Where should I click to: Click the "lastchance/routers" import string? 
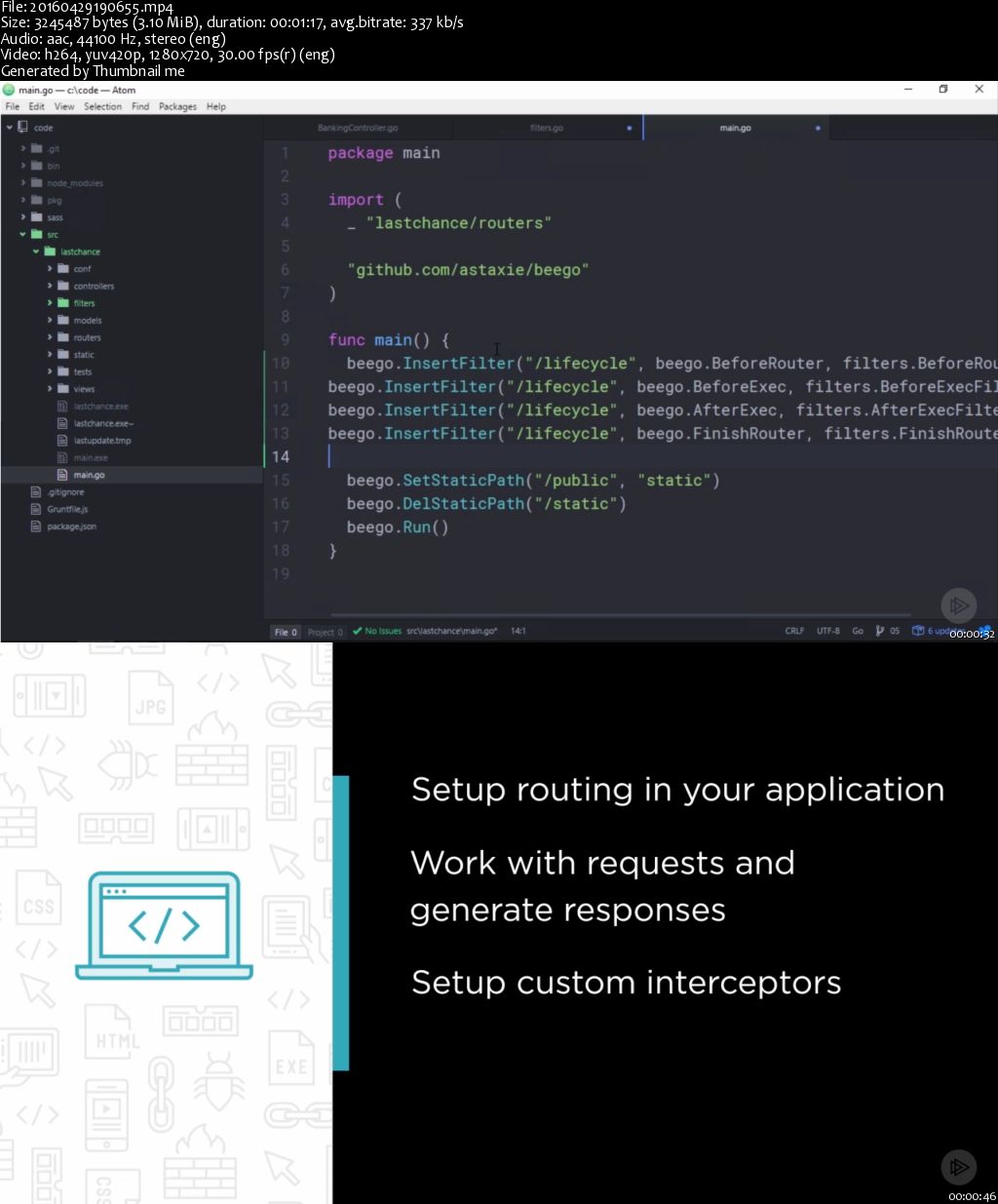click(x=458, y=223)
